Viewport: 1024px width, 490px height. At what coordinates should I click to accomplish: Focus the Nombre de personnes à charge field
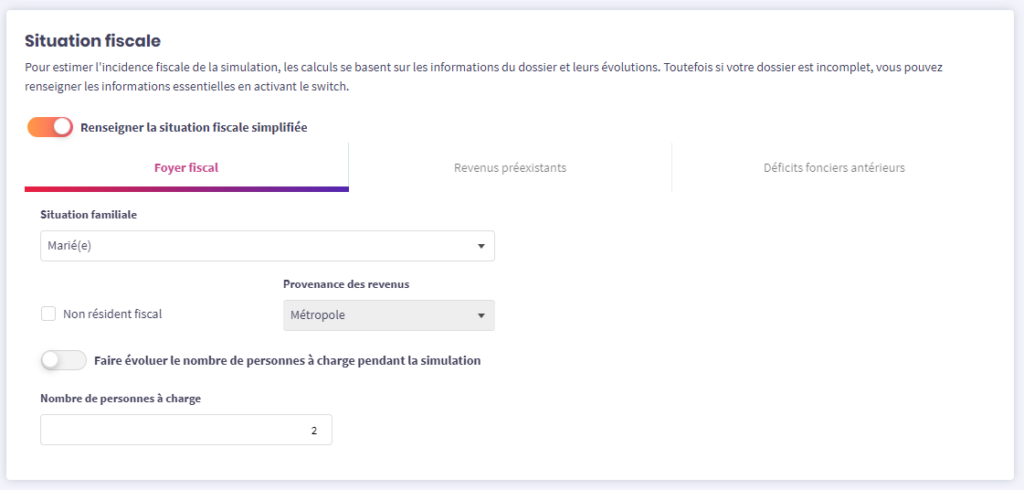click(186, 430)
